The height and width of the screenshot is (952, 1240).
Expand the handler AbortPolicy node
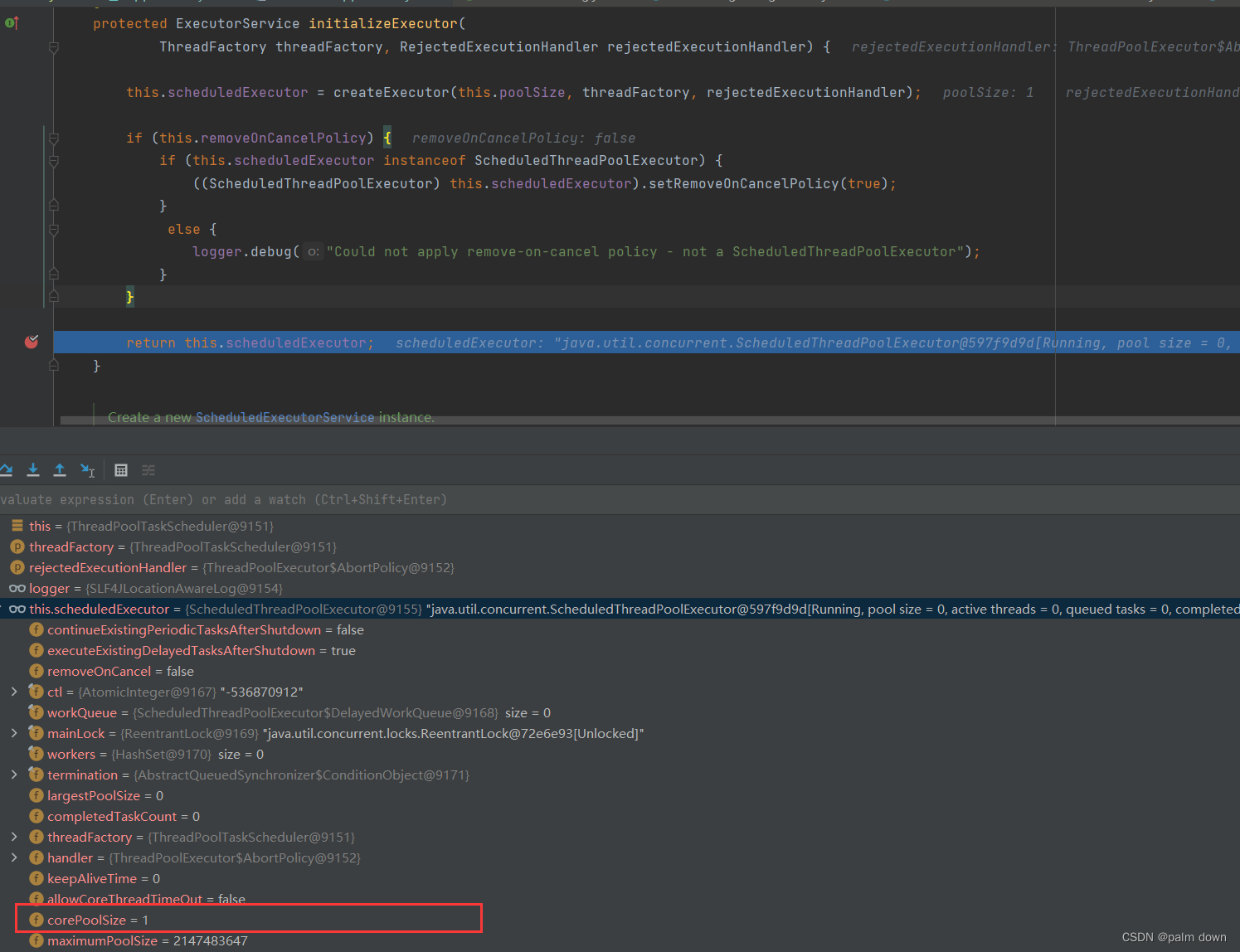14,857
